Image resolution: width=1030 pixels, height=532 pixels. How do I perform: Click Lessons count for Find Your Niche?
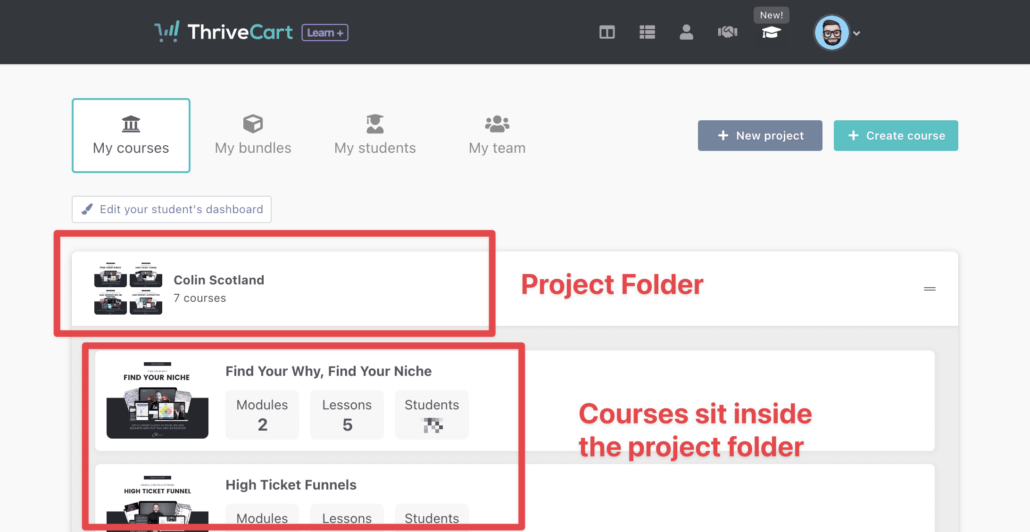347,415
